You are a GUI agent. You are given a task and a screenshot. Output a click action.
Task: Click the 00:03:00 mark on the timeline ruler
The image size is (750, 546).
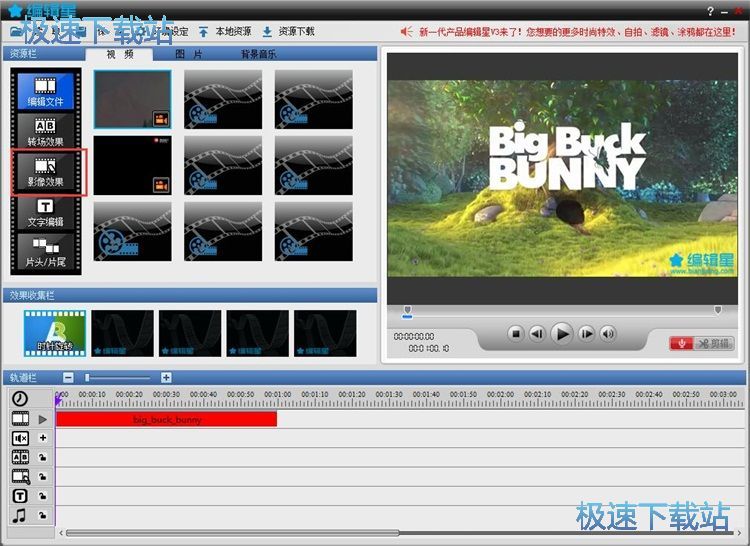(723, 394)
